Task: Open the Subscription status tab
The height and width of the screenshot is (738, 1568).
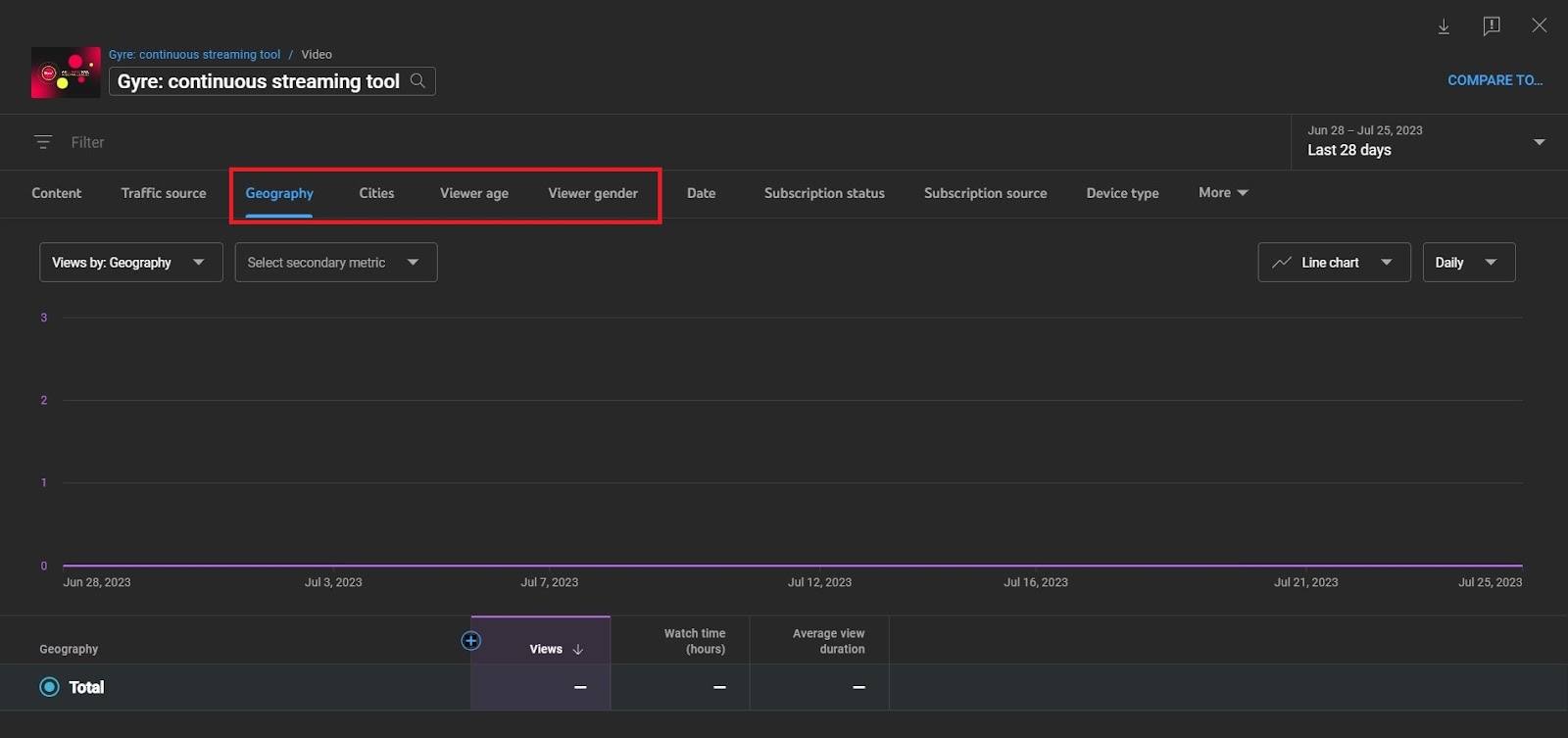Action: pos(824,193)
